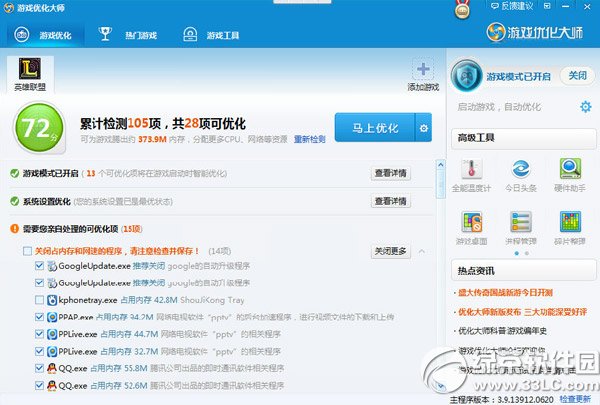Click the 热点资讯 header
This screenshot has width=600, height=405.
pyautogui.click(x=523, y=271)
